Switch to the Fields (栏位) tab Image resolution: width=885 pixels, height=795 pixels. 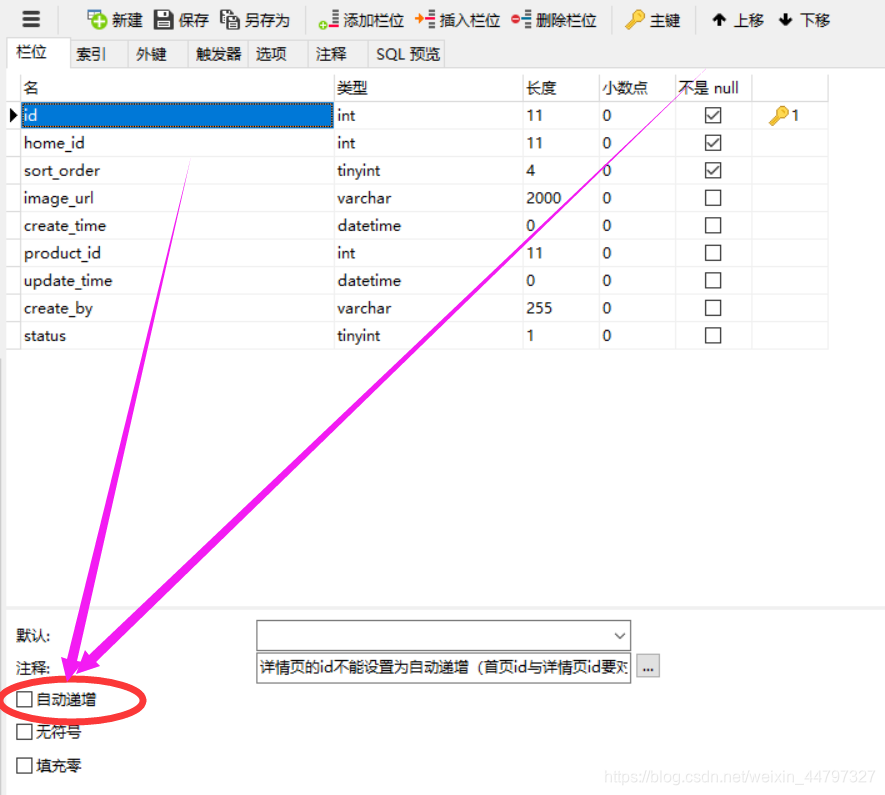tap(38, 52)
